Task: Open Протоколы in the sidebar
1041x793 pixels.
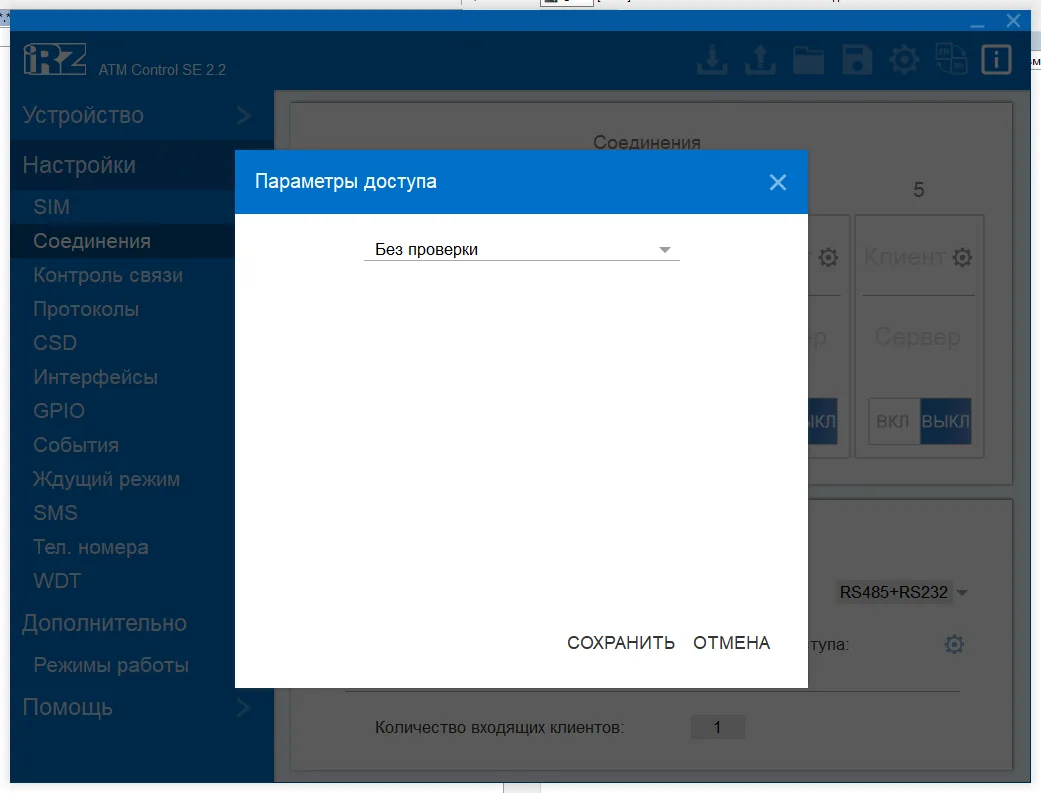Action: coord(86,309)
